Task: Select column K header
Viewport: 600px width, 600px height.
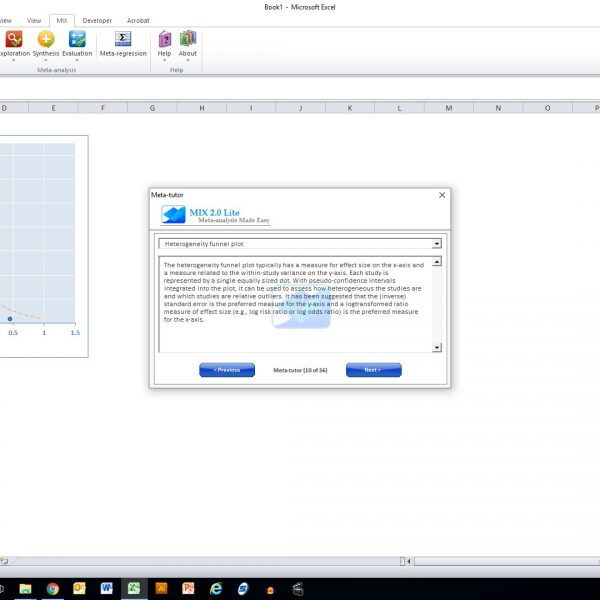Action: 350,108
